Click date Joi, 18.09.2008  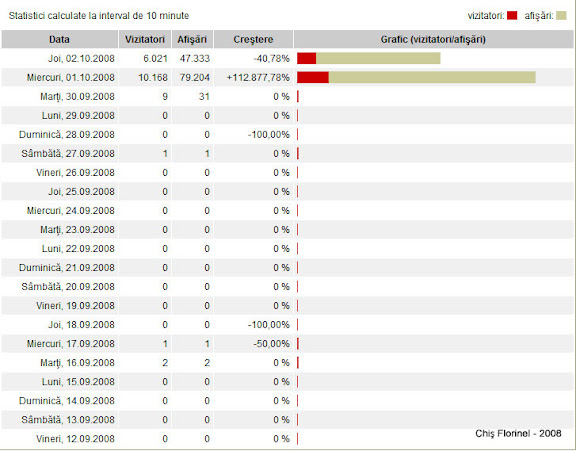tap(81, 325)
